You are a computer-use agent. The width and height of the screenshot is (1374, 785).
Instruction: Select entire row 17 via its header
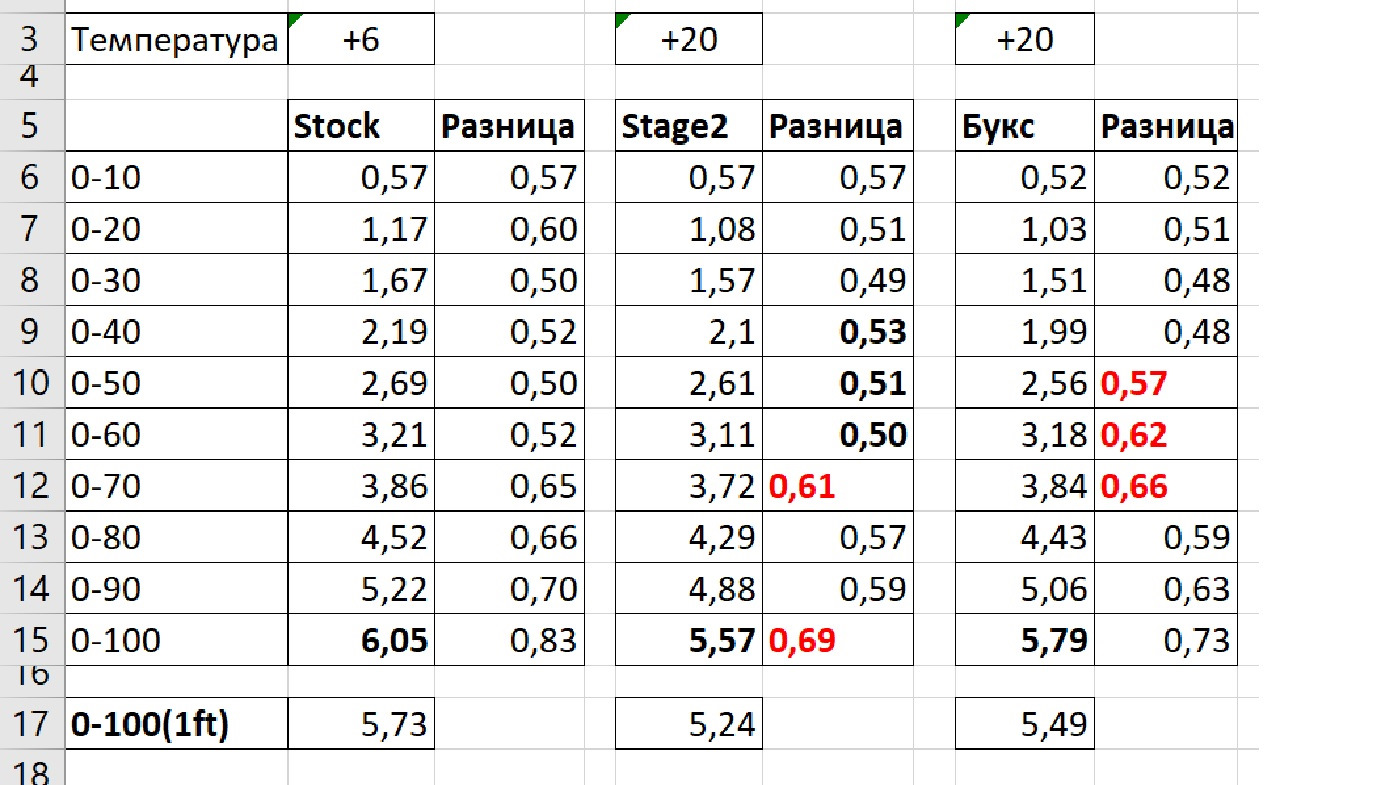tap(32, 723)
